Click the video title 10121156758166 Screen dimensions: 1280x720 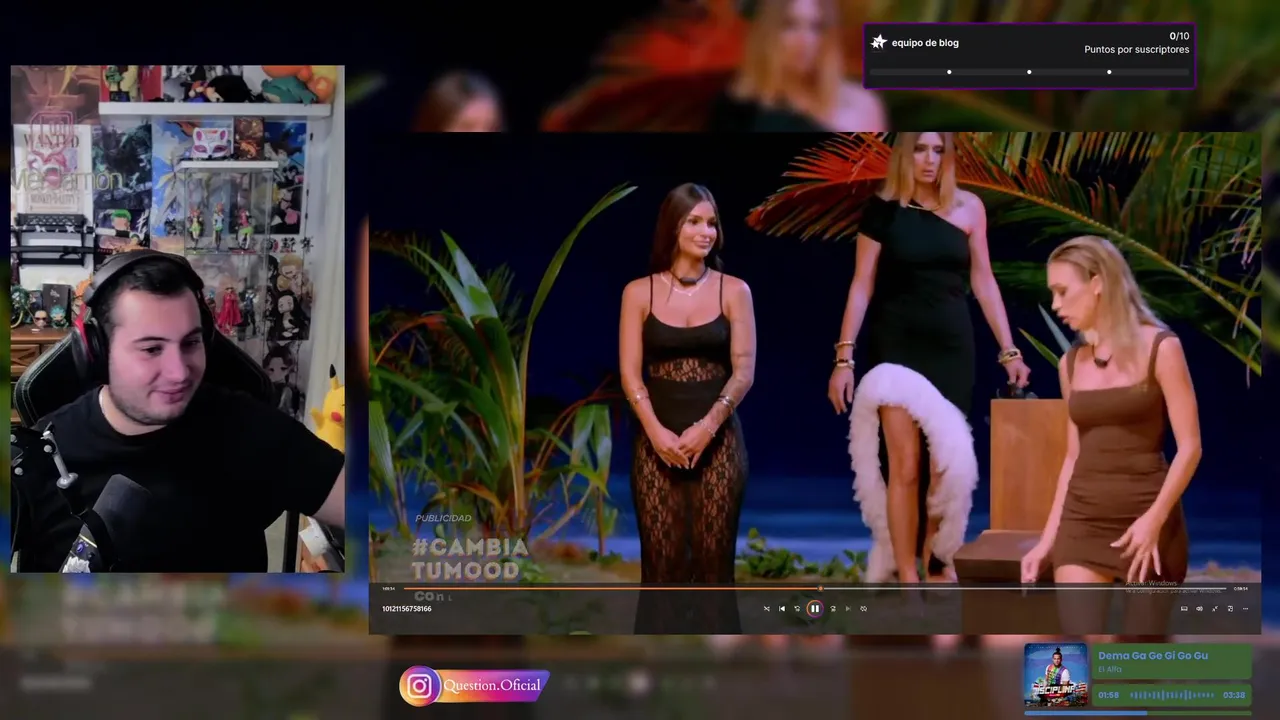pos(407,608)
